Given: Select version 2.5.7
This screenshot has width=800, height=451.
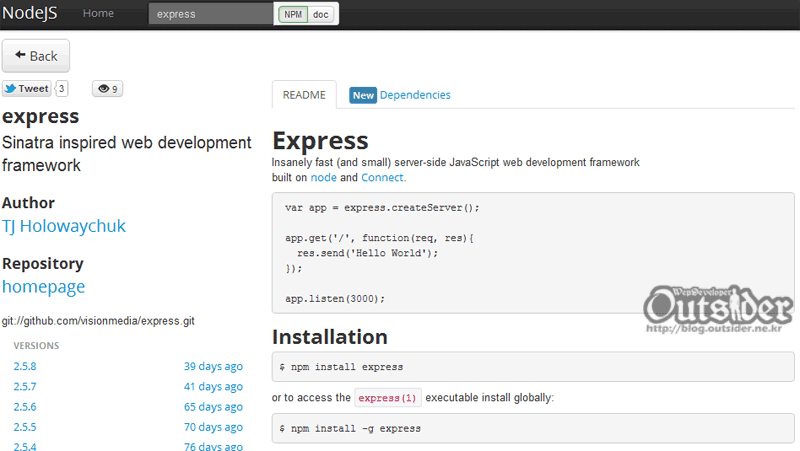Looking at the screenshot, I should [x=25, y=387].
